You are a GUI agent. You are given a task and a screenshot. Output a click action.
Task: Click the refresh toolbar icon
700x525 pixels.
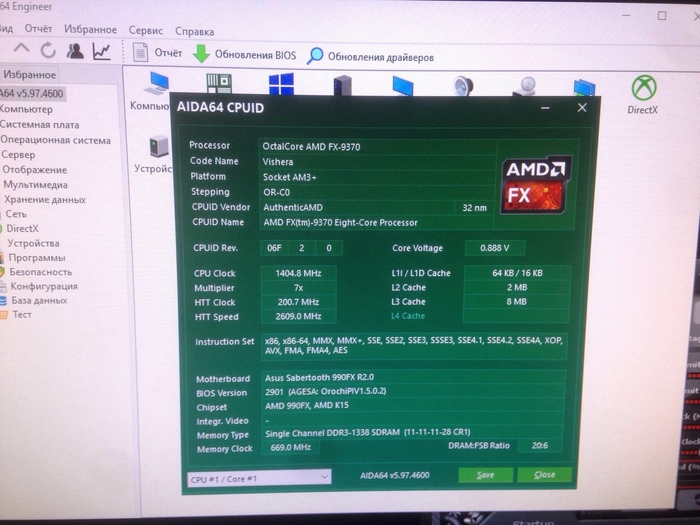pyautogui.click(x=47, y=50)
